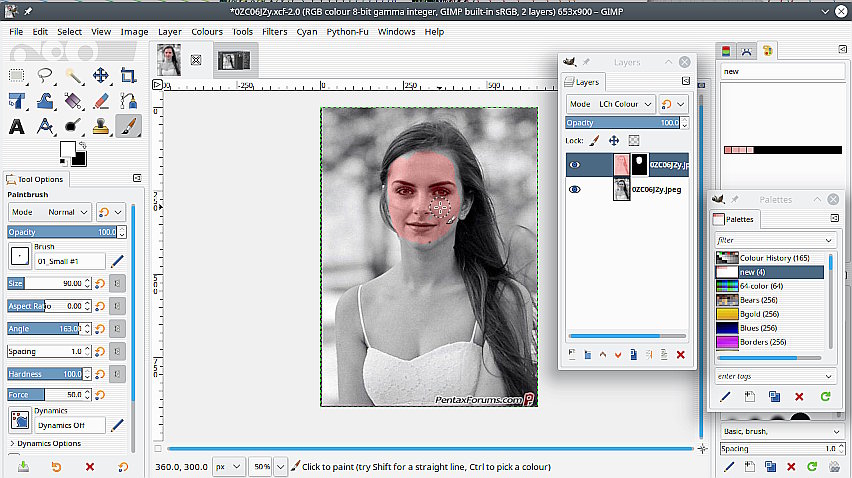The width and height of the screenshot is (852, 478).
Task: Activate the Text tool
Action: 17,126
